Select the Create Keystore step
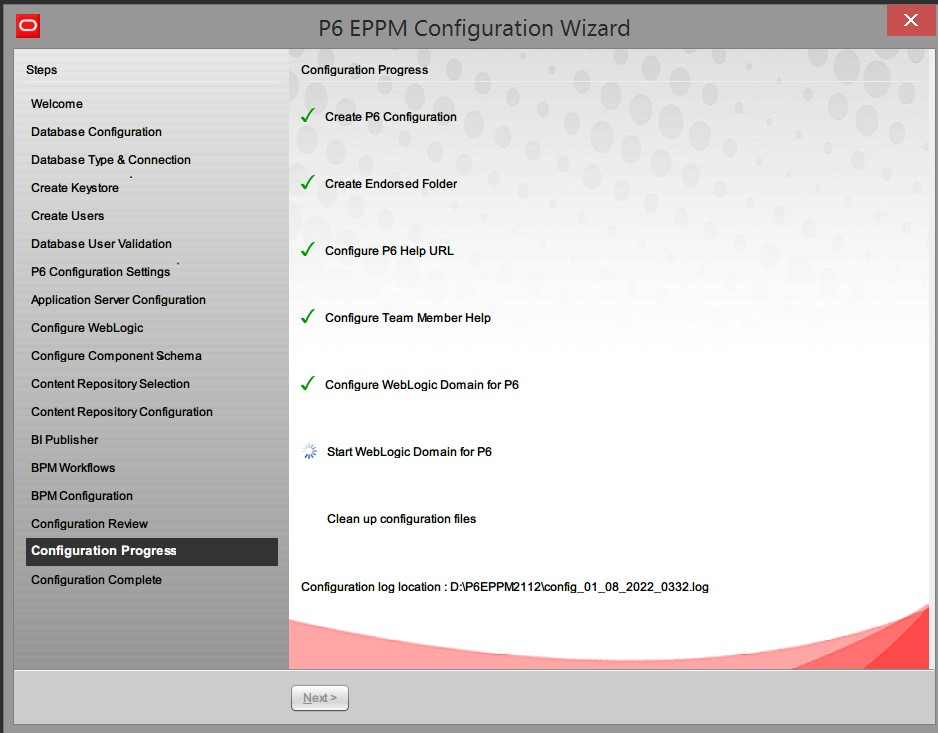This screenshot has height=733, width=938. tap(75, 188)
